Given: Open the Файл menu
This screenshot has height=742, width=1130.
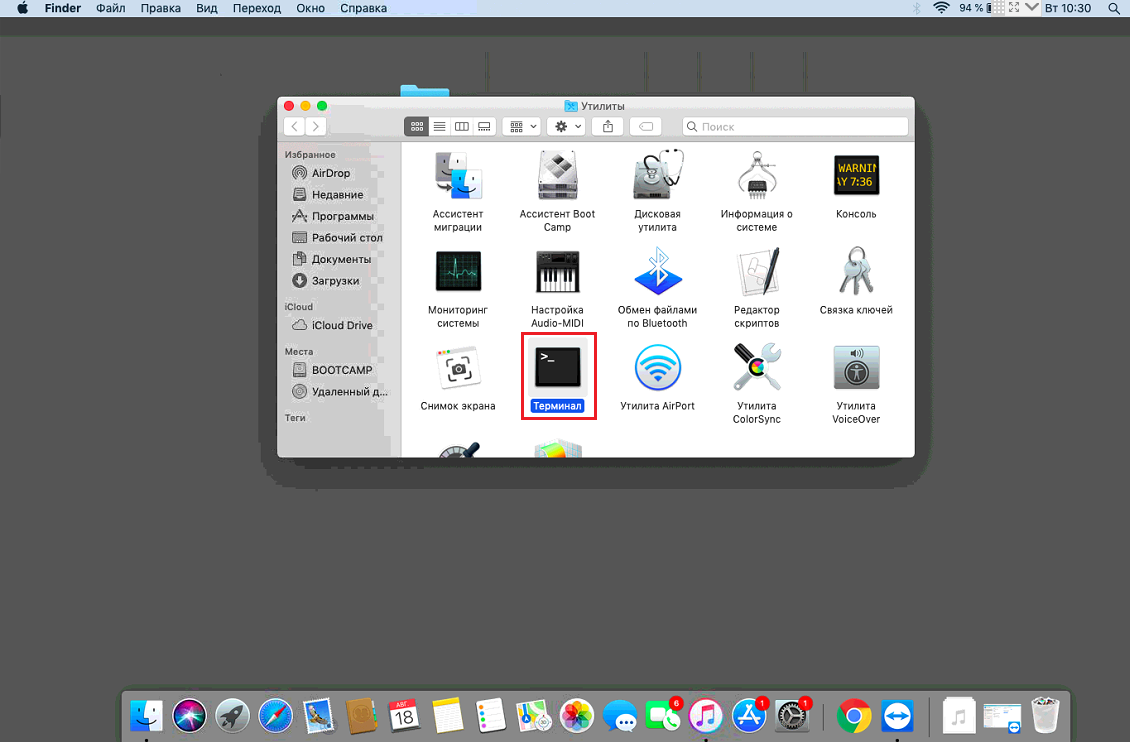Looking at the screenshot, I should click(110, 8).
